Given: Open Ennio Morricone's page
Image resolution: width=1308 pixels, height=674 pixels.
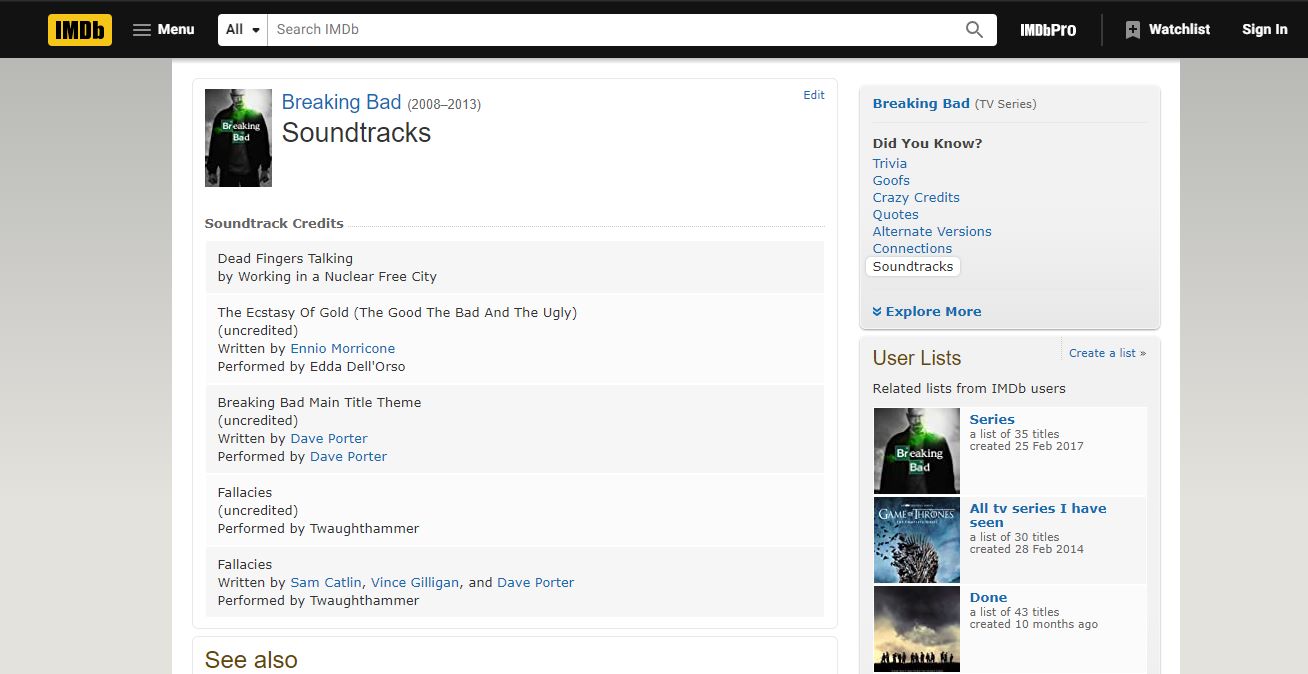Looking at the screenshot, I should 343,349.
